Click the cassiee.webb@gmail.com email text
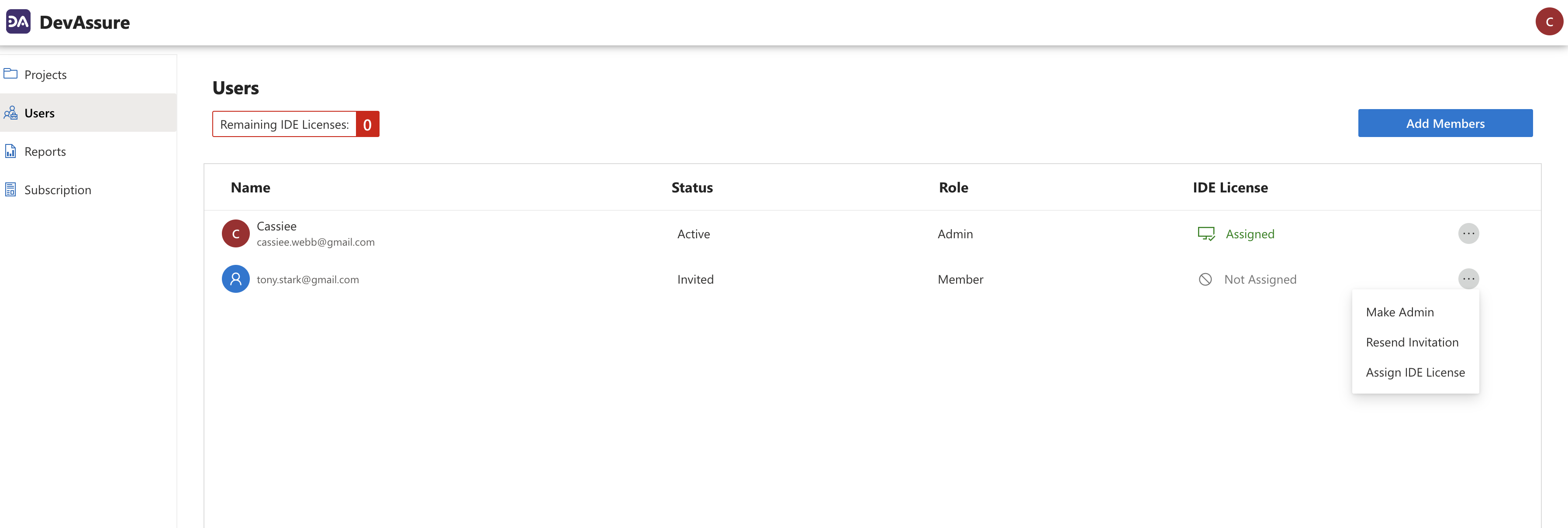1568x528 pixels. pyautogui.click(x=315, y=242)
